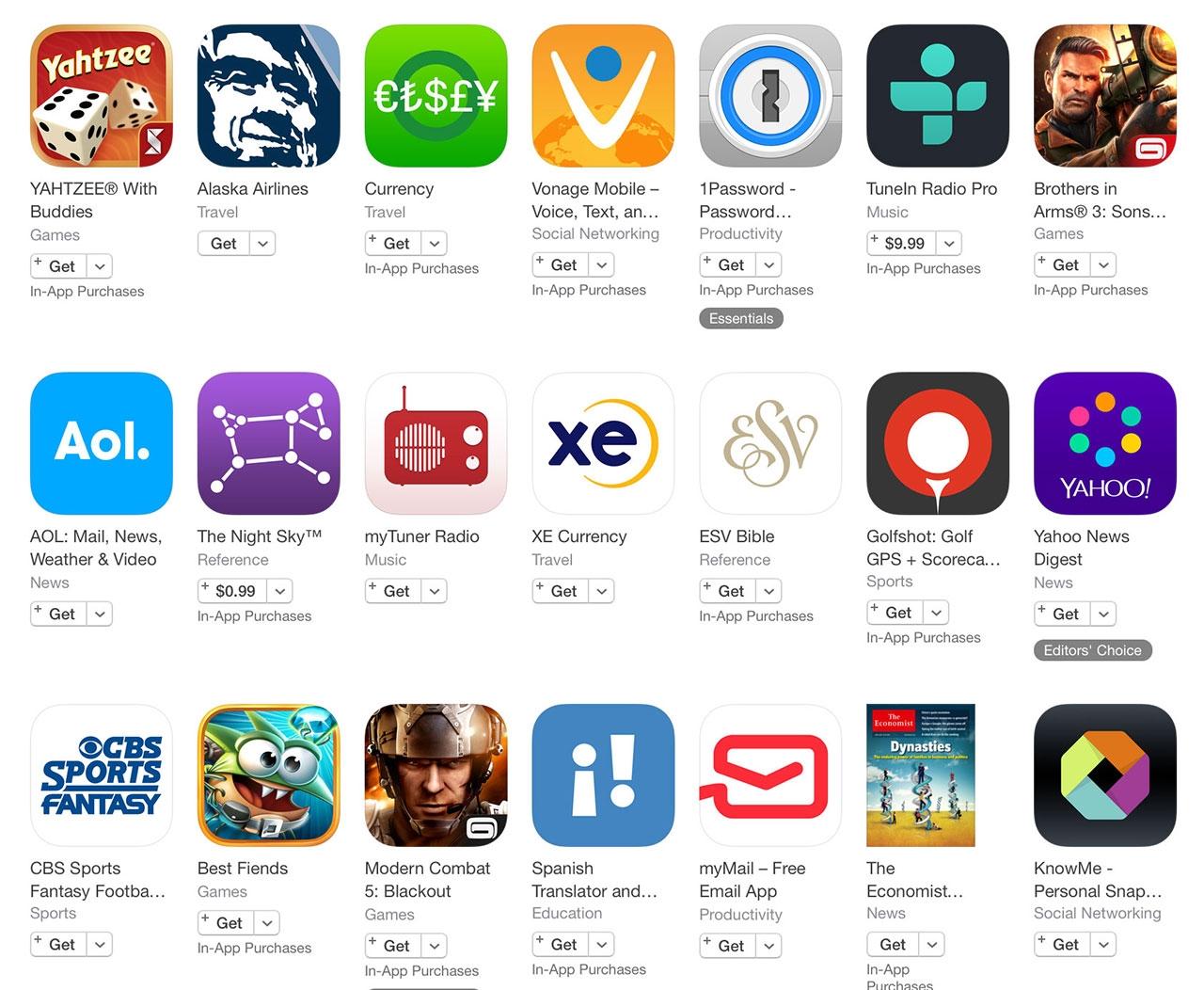The height and width of the screenshot is (990, 1204).
Task: Open the Best Fiends title link
Action: coord(243,869)
